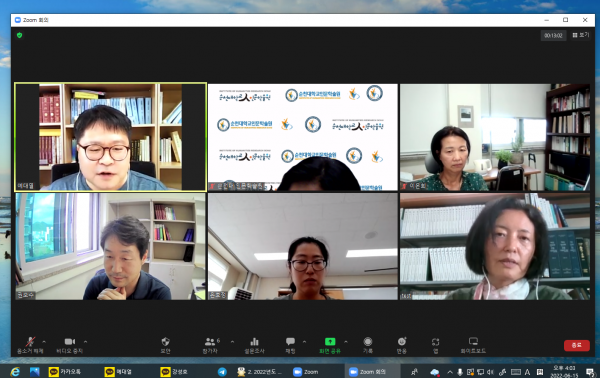
Task: Open Security shield options
Action: [165, 345]
